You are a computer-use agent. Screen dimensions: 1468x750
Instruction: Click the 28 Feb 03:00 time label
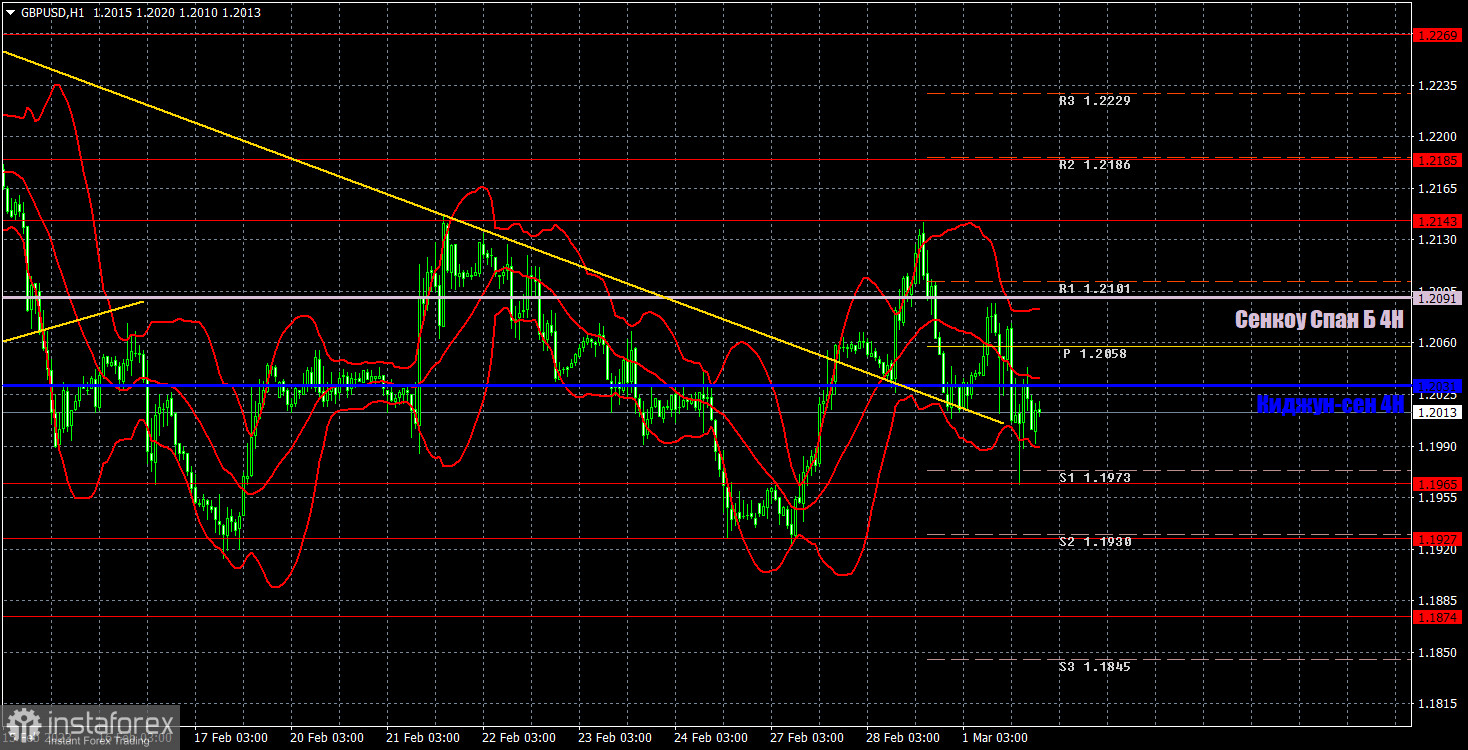[903, 738]
